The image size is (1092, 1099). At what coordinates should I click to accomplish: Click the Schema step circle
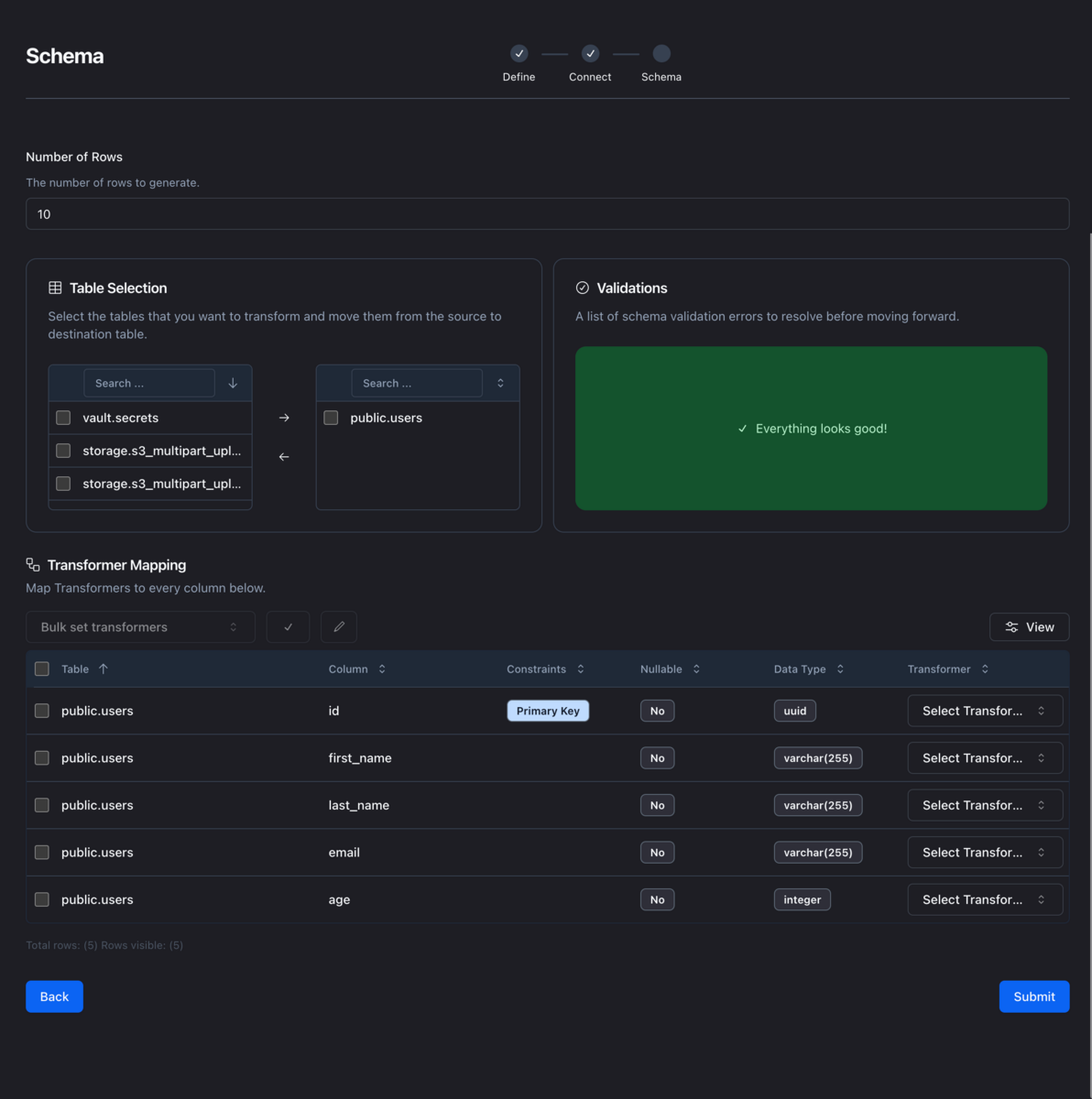pos(661,53)
